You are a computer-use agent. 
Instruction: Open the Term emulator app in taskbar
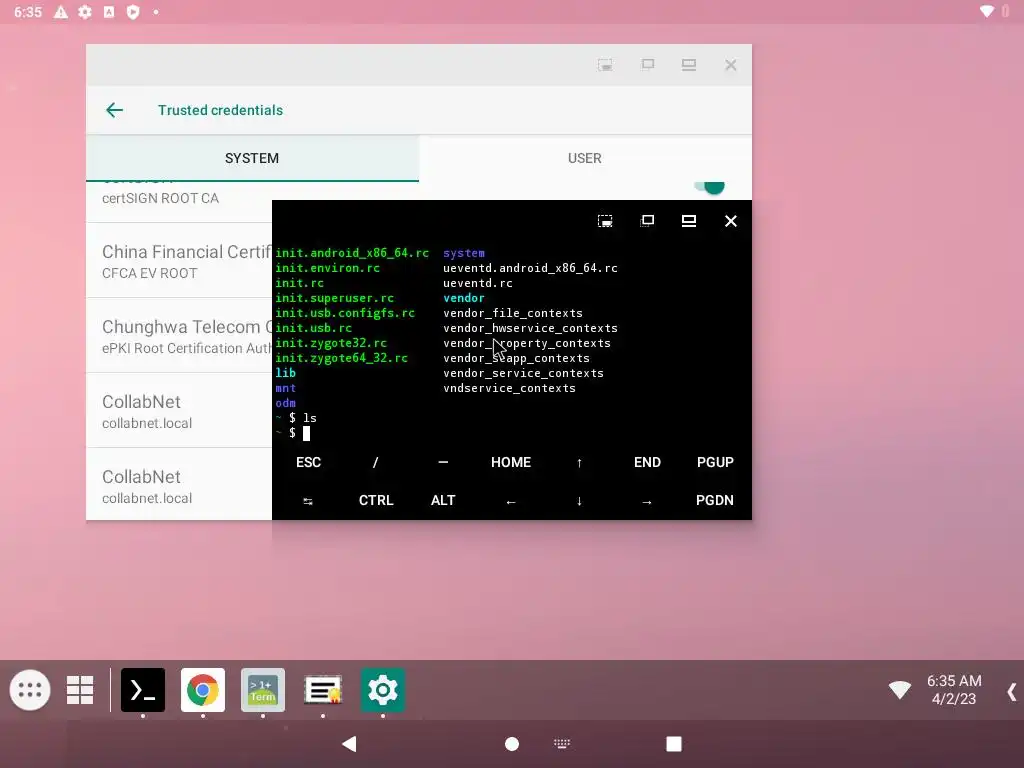tap(263, 690)
